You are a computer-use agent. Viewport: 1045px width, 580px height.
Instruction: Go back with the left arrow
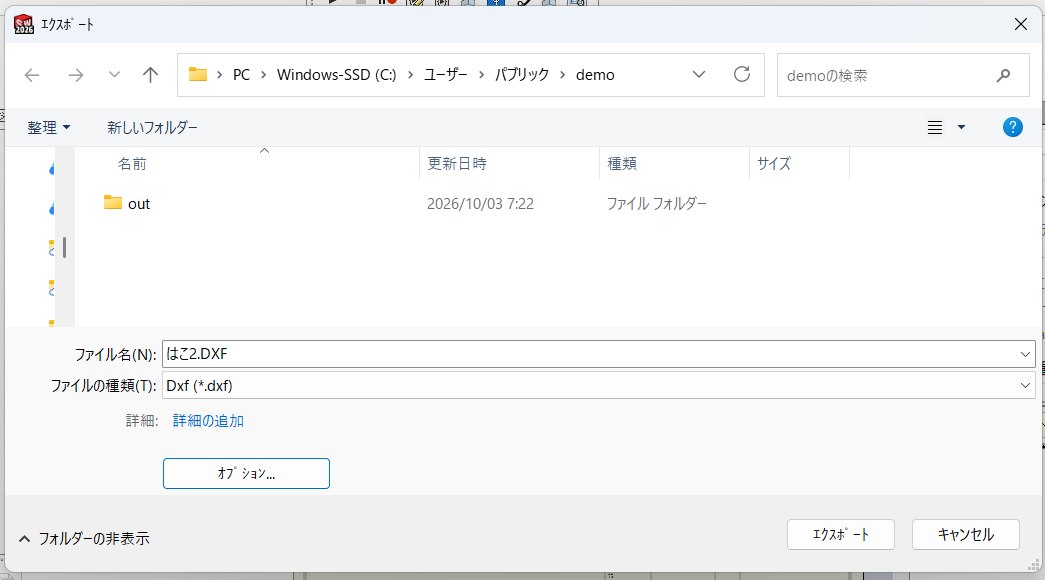click(32, 75)
